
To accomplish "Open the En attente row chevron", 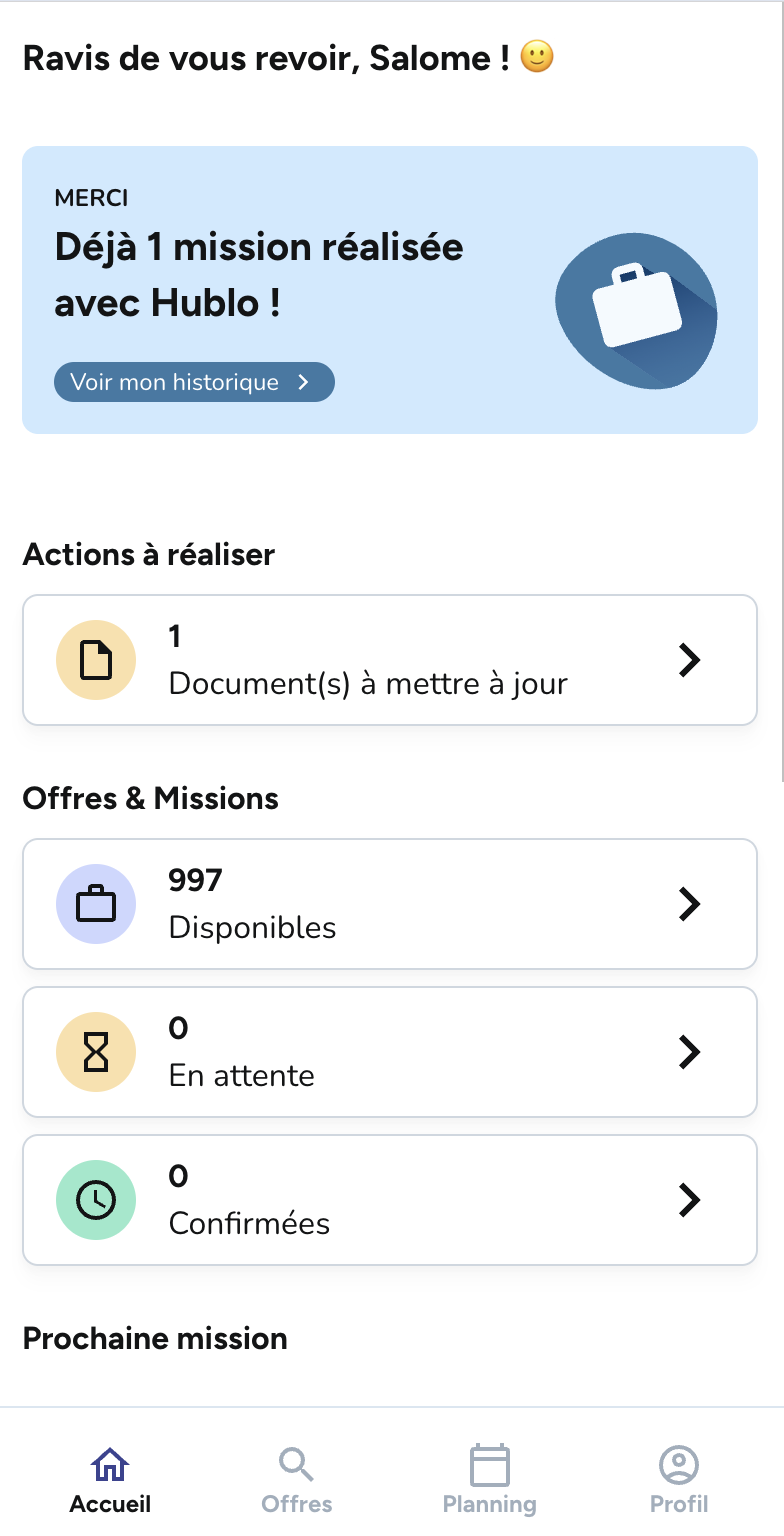I will coord(689,1052).
